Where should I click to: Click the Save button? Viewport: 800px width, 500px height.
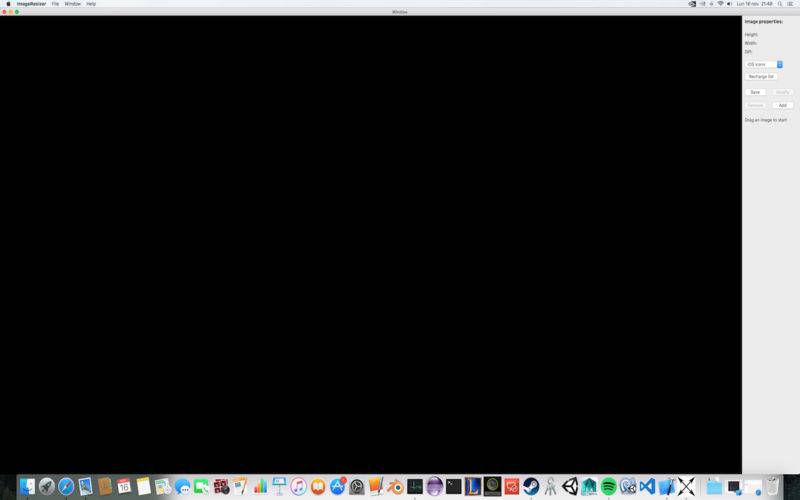click(x=755, y=92)
